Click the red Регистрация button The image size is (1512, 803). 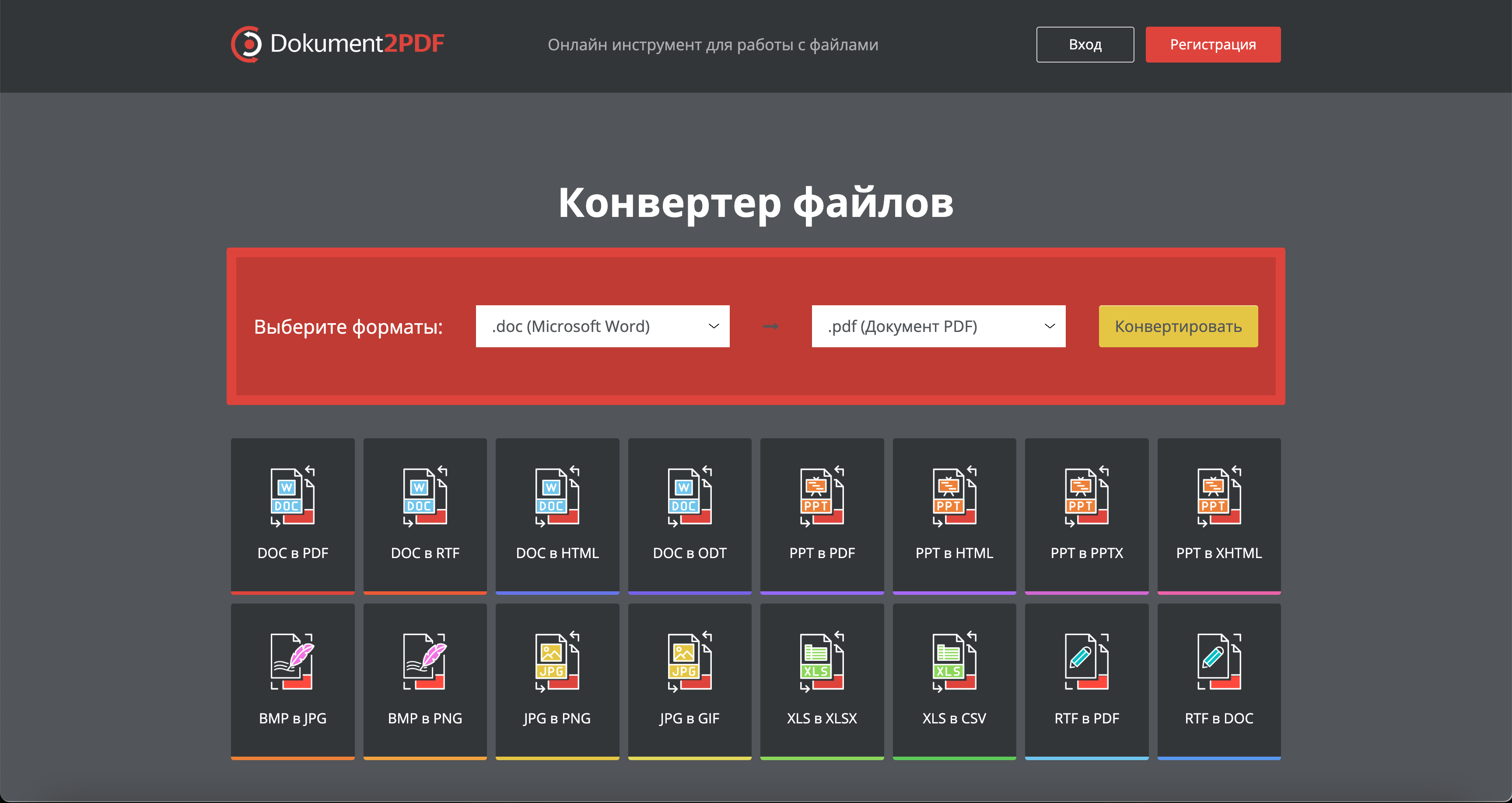pos(1213,45)
